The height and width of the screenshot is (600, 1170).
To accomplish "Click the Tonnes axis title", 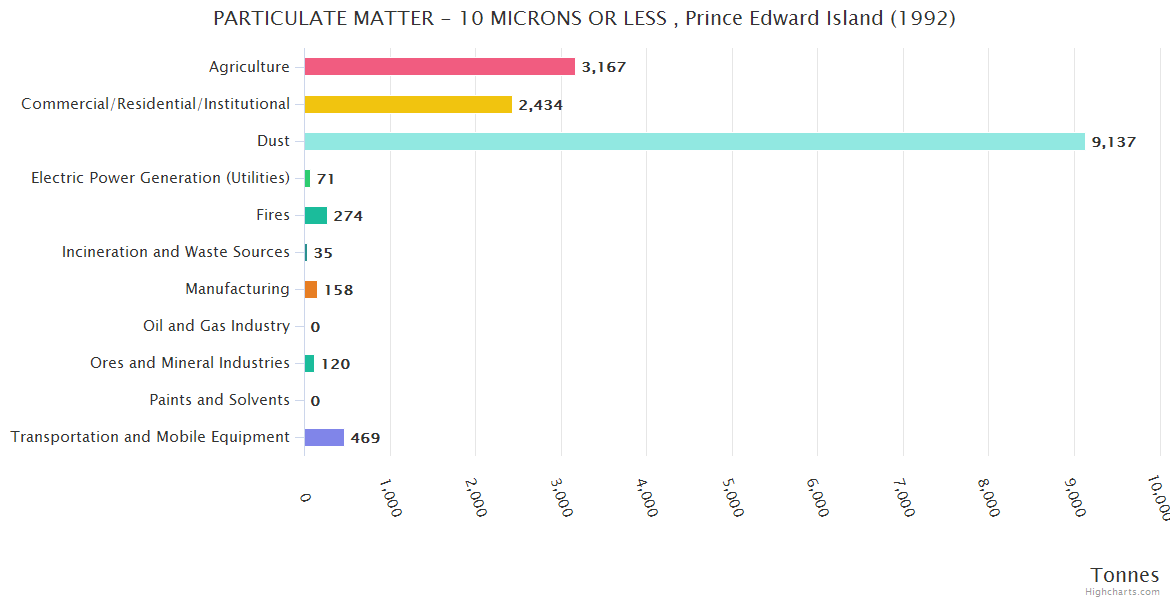I will pyautogui.click(x=1124, y=575).
